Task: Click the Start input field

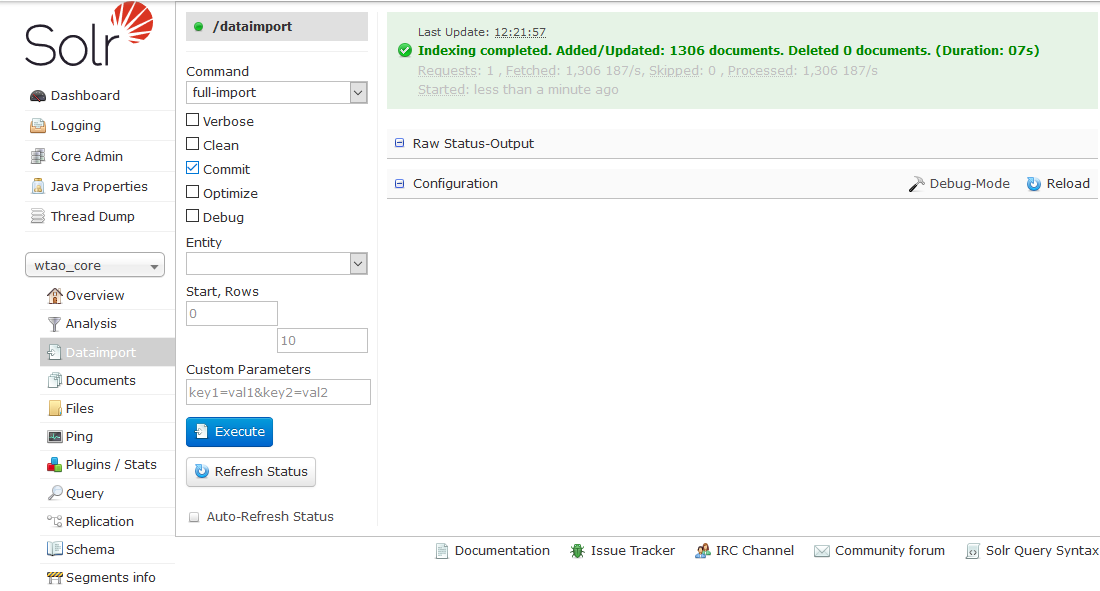Action: tap(232, 314)
